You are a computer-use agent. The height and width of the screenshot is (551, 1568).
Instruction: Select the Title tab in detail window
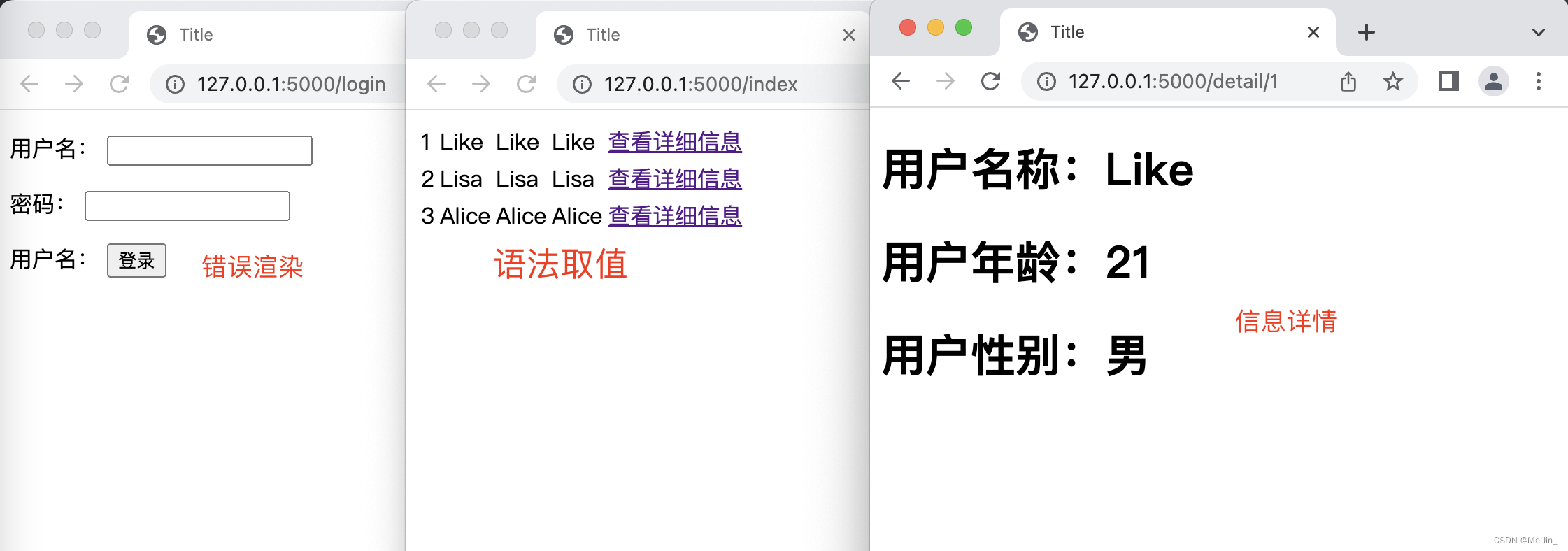click(1168, 32)
